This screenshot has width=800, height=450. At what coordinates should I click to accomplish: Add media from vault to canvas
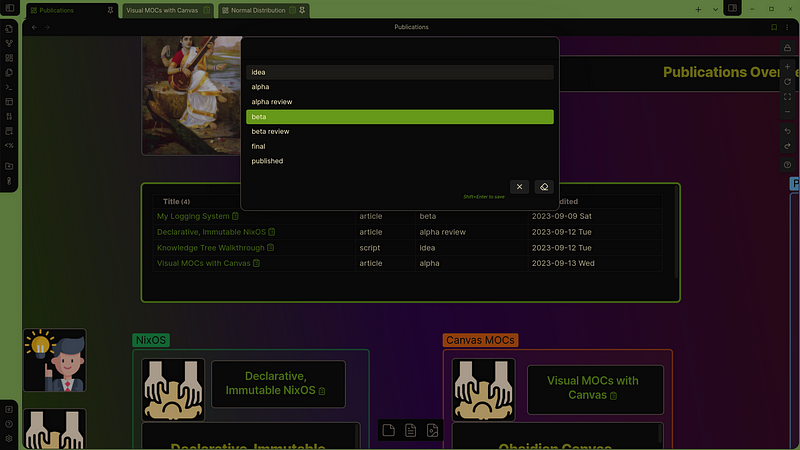pos(433,430)
